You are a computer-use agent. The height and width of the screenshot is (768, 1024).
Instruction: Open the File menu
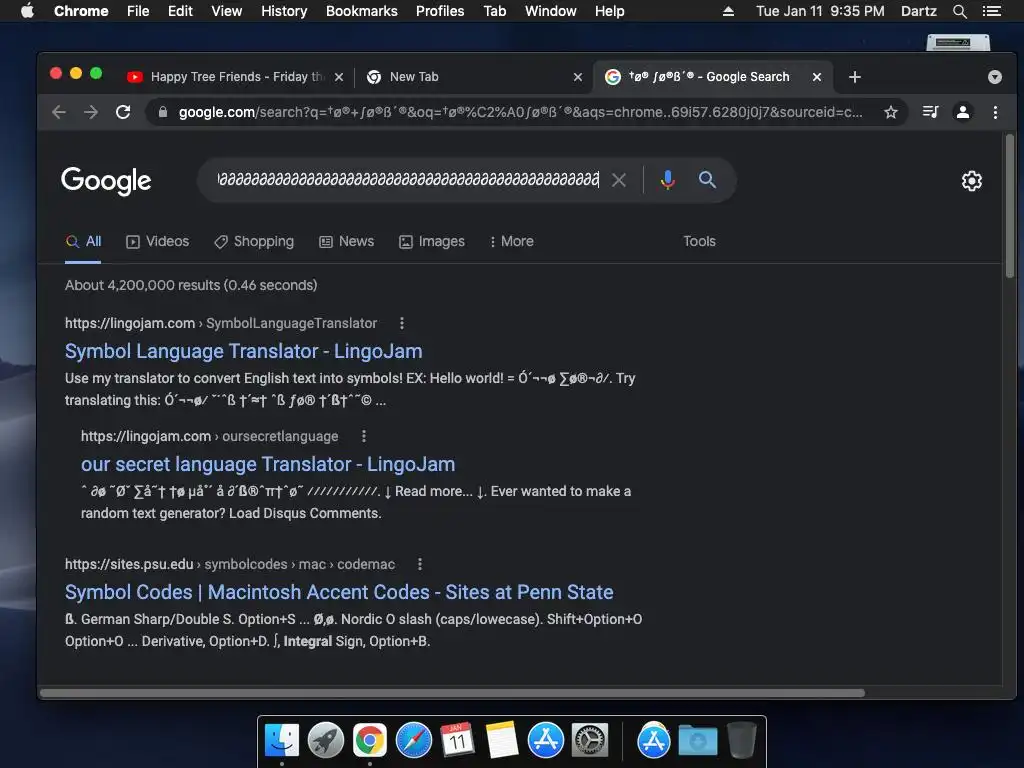(x=138, y=11)
